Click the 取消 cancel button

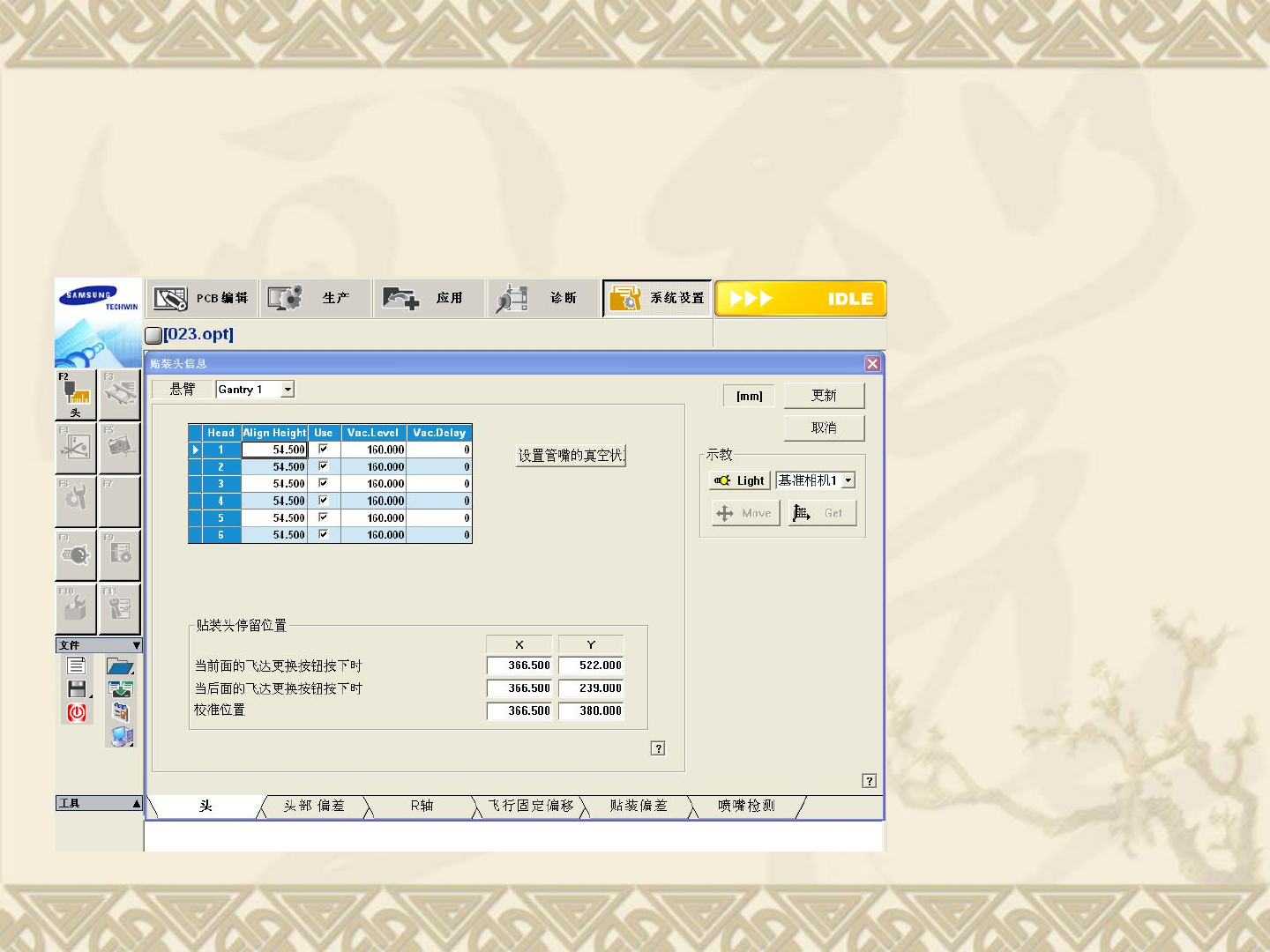pos(824,428)
